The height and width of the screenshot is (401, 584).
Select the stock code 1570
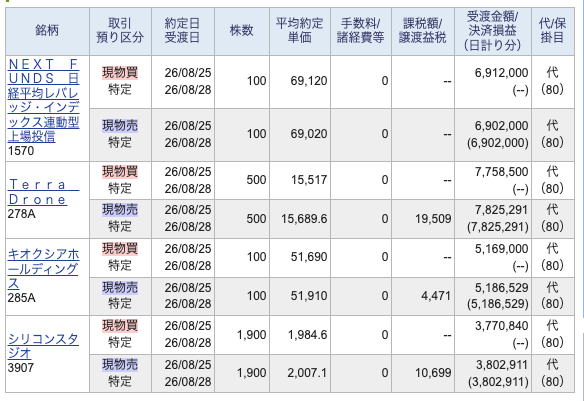click(21, 151)
